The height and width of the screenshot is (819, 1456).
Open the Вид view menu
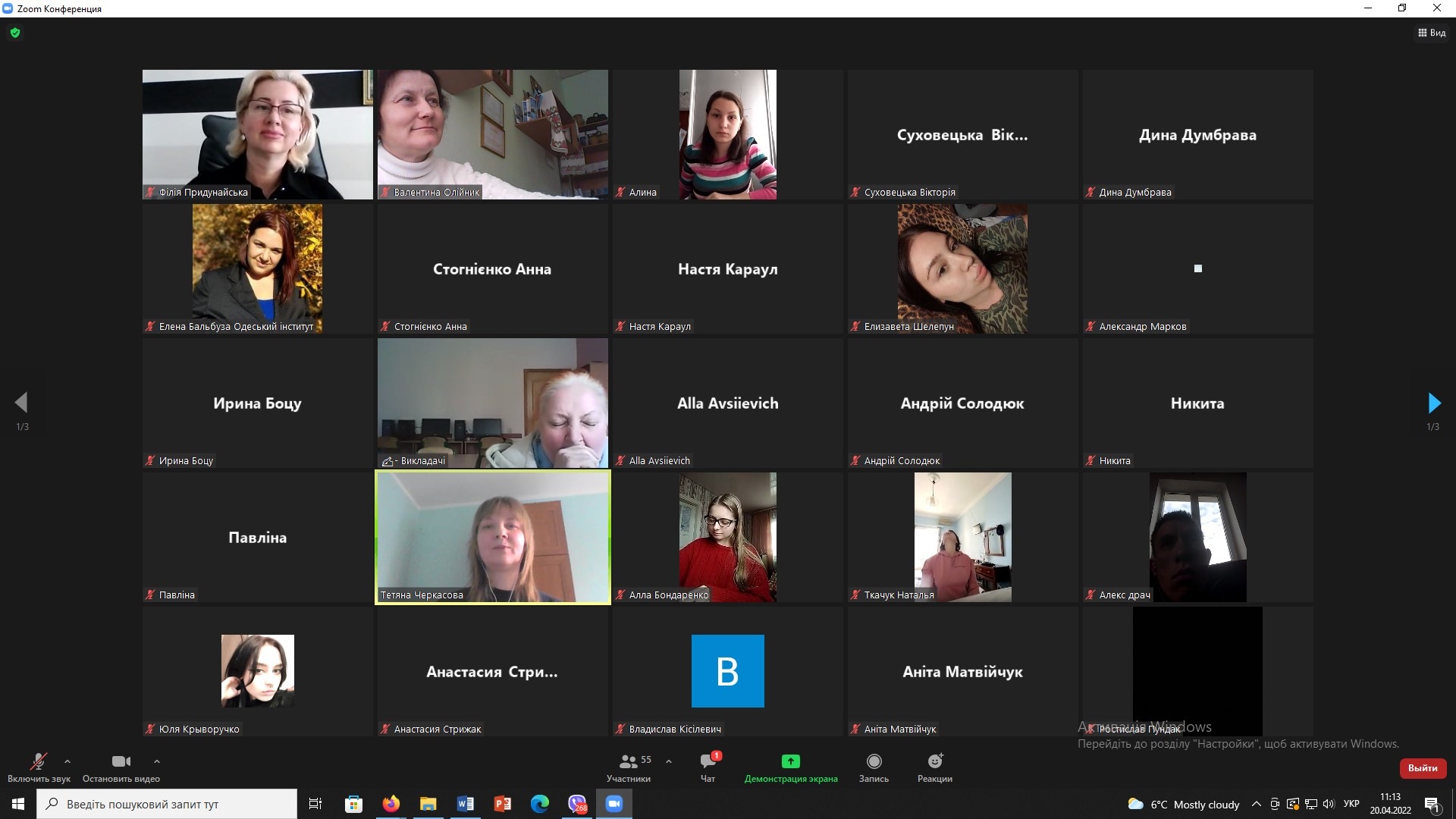pyautogui.click(x=1432, y=33)
